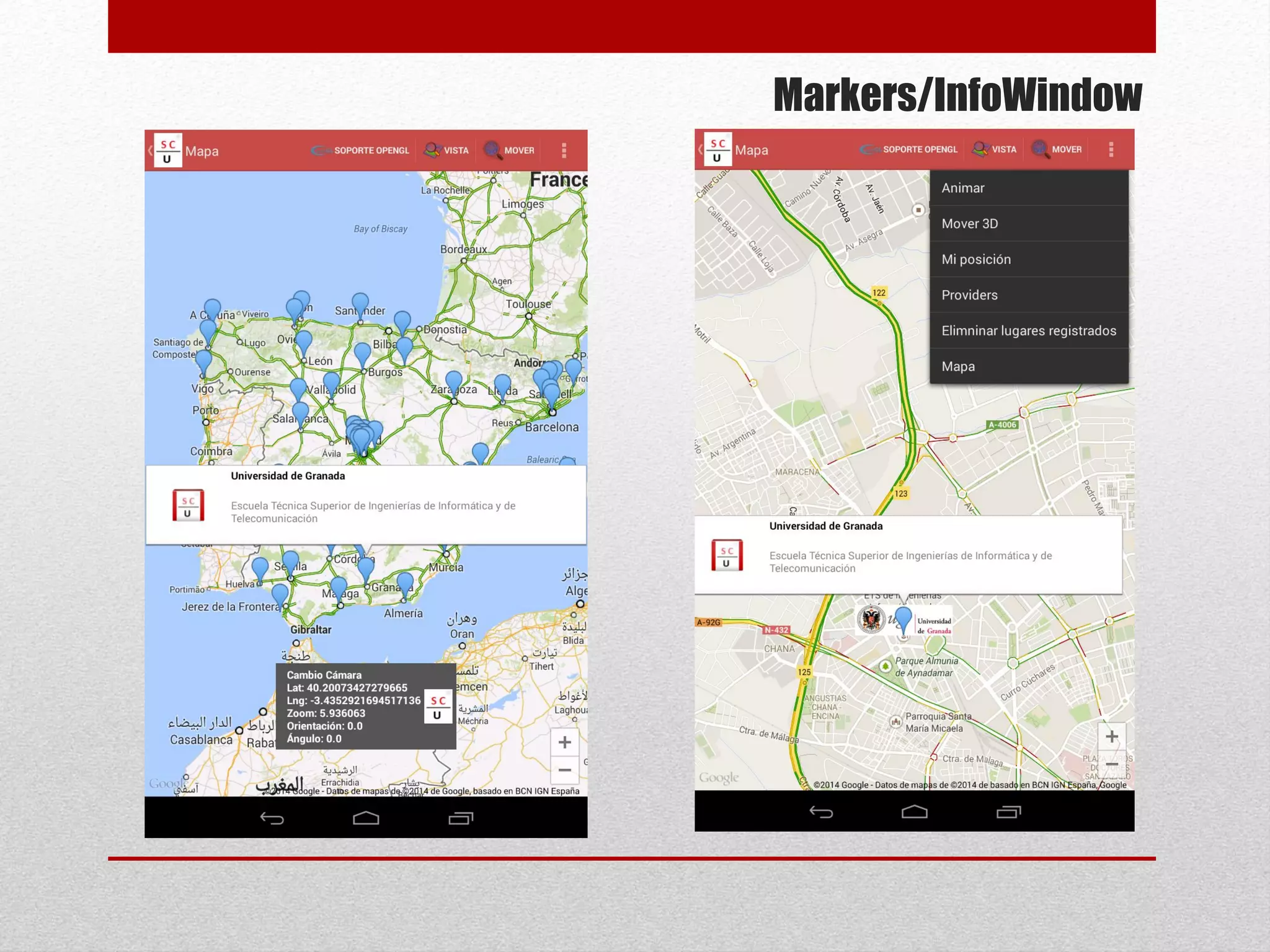Click Gibraltar label on left map
1270x952 pixels.
(x=311, y=629)
